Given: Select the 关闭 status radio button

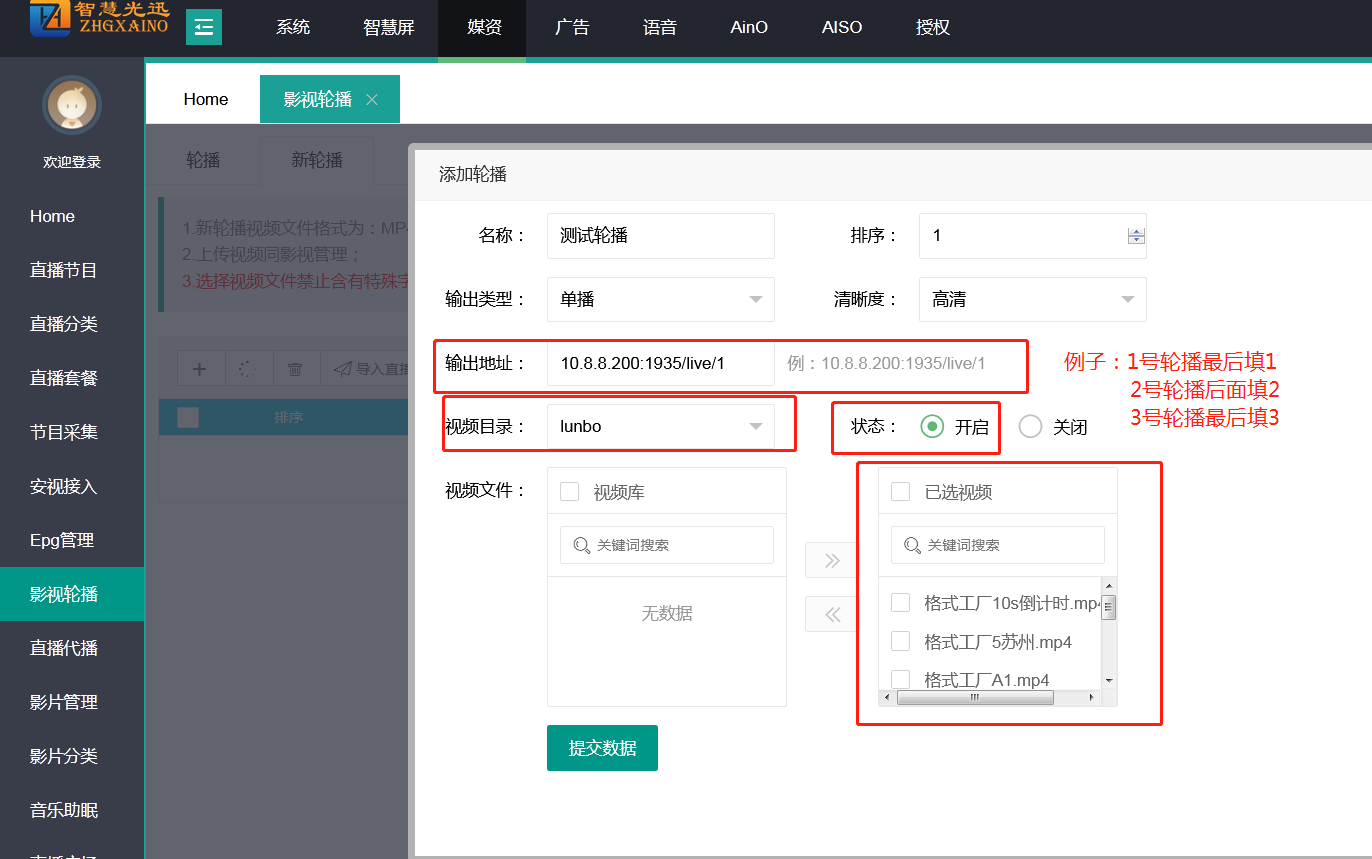Looking at the screenshot, I should 1030,427.
